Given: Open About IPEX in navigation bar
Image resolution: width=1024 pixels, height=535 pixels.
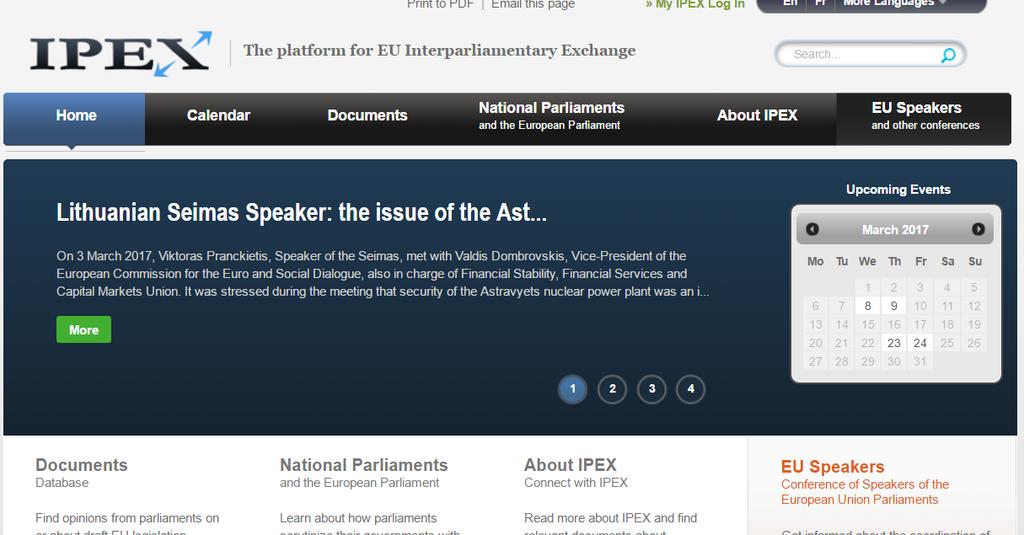Looking at the screenshot, I should pos(757,116).
